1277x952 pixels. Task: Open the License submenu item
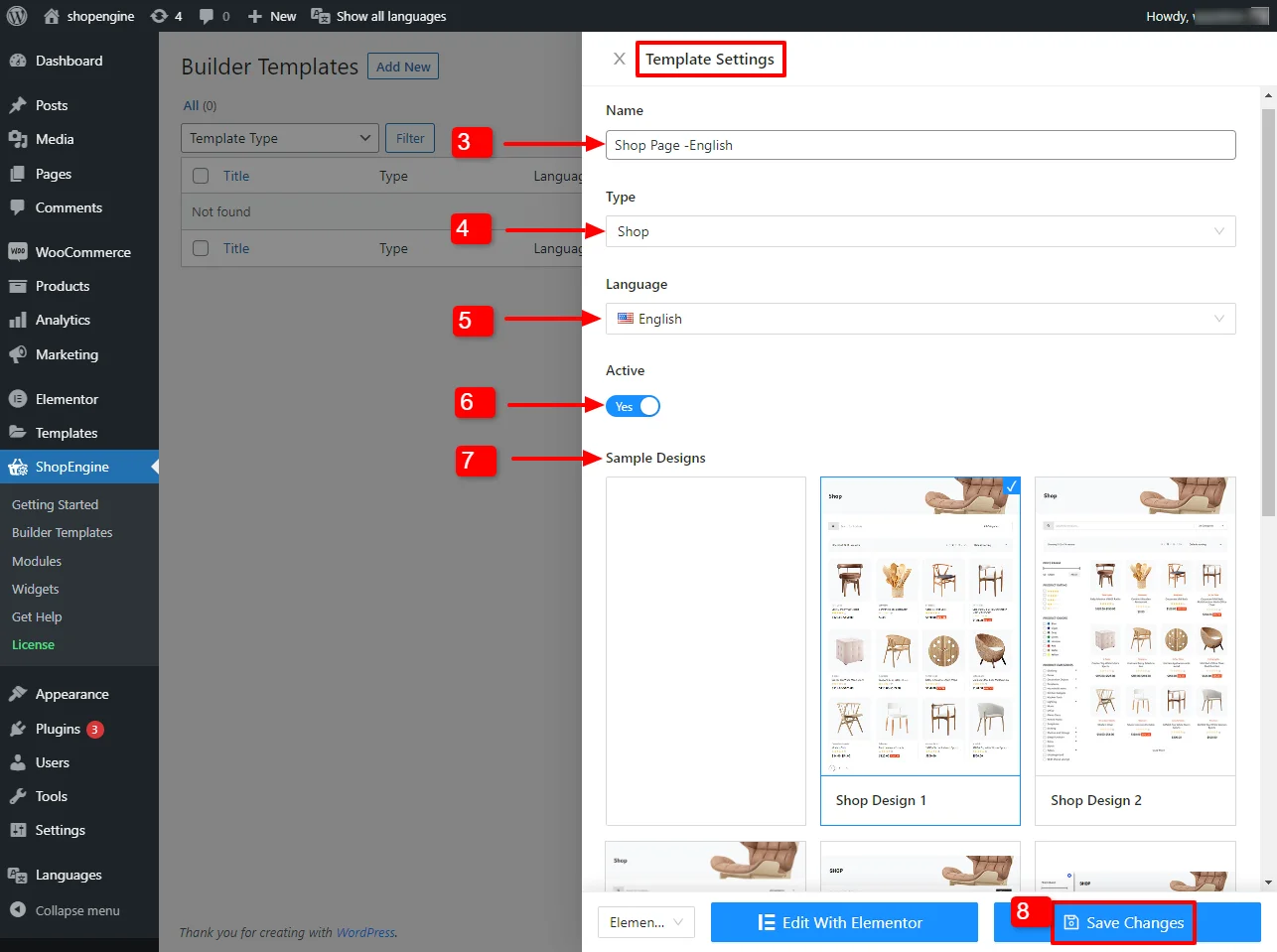pyautogui.click(x=33, y=644)
